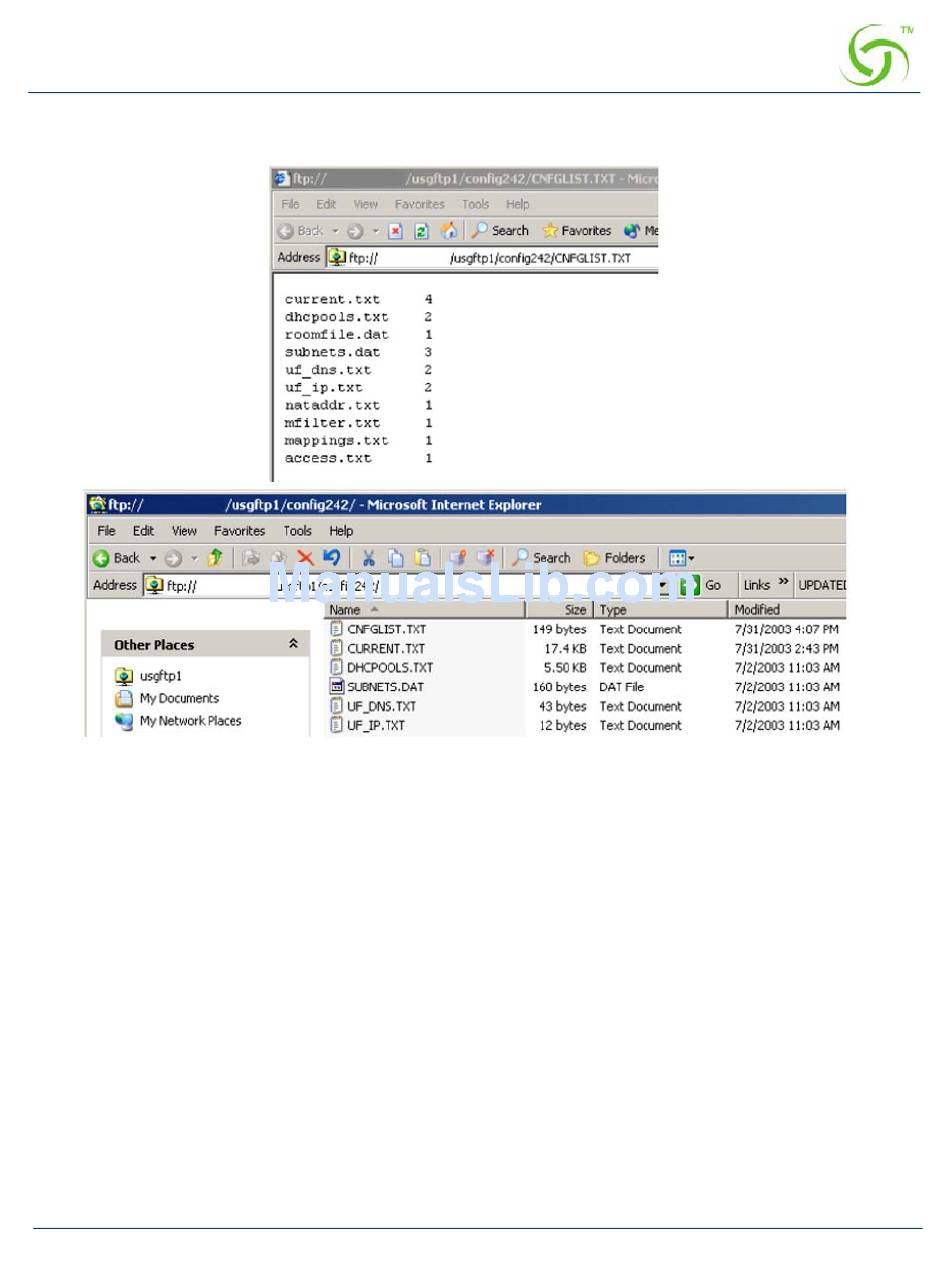Open the View menu in the CNFGLIST.TXT window

(x=365, y=204)
